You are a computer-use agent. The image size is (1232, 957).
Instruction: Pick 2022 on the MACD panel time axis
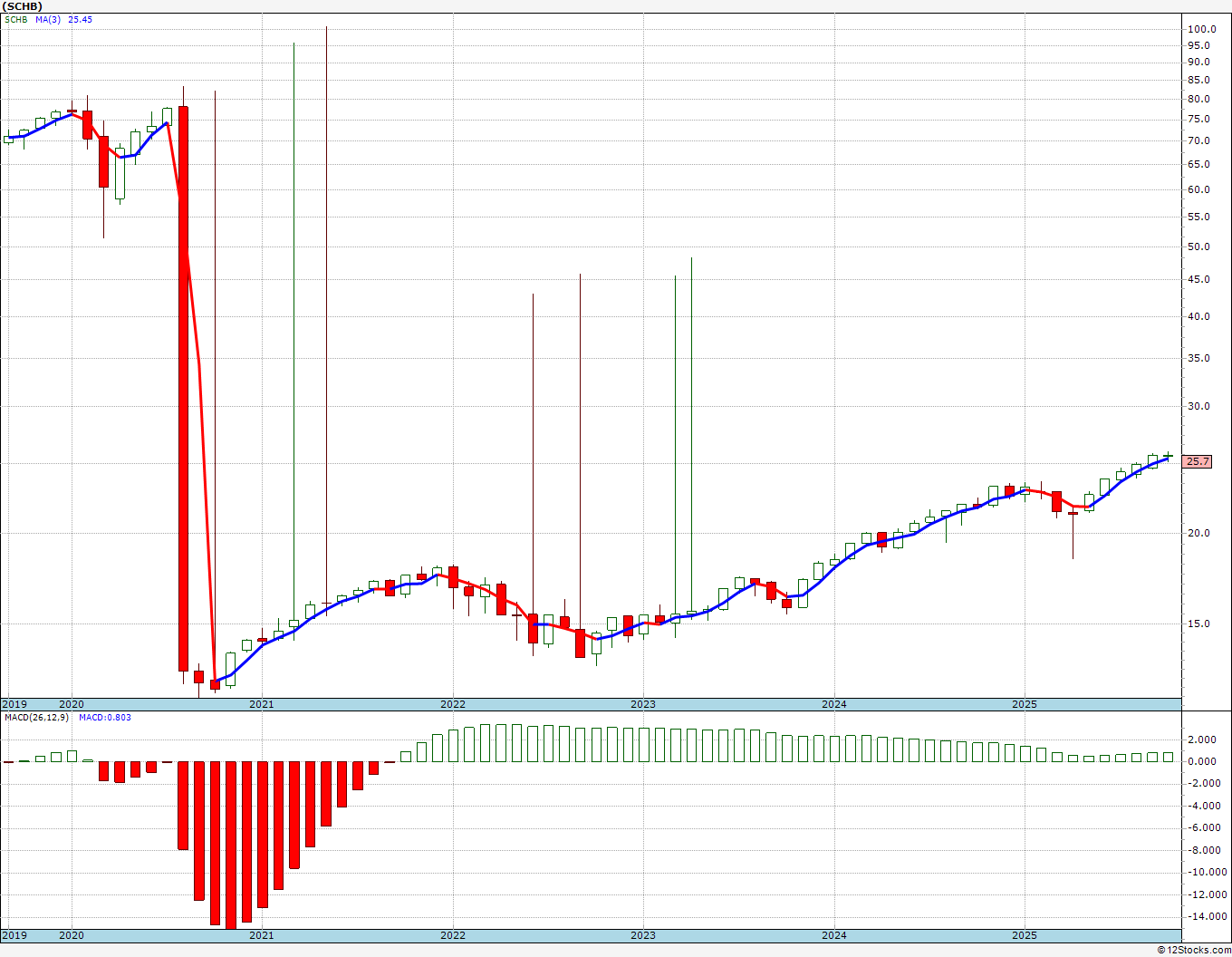click(452, 935)
